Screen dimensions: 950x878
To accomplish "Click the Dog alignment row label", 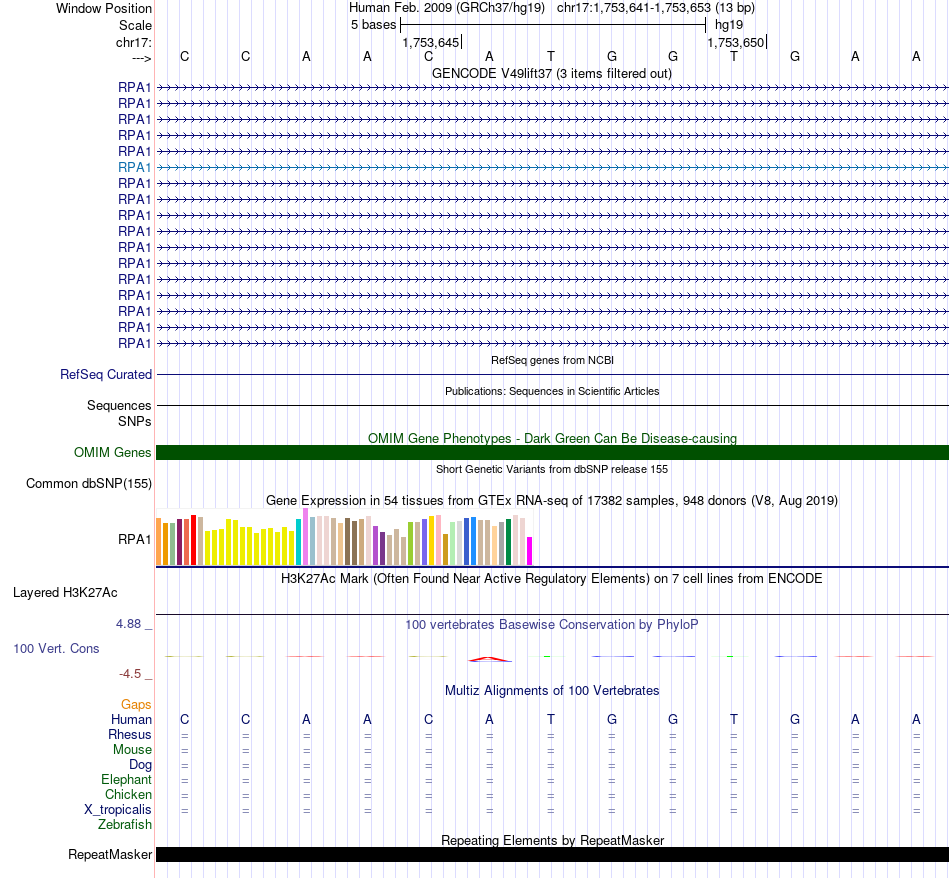I will click(140, 765).
